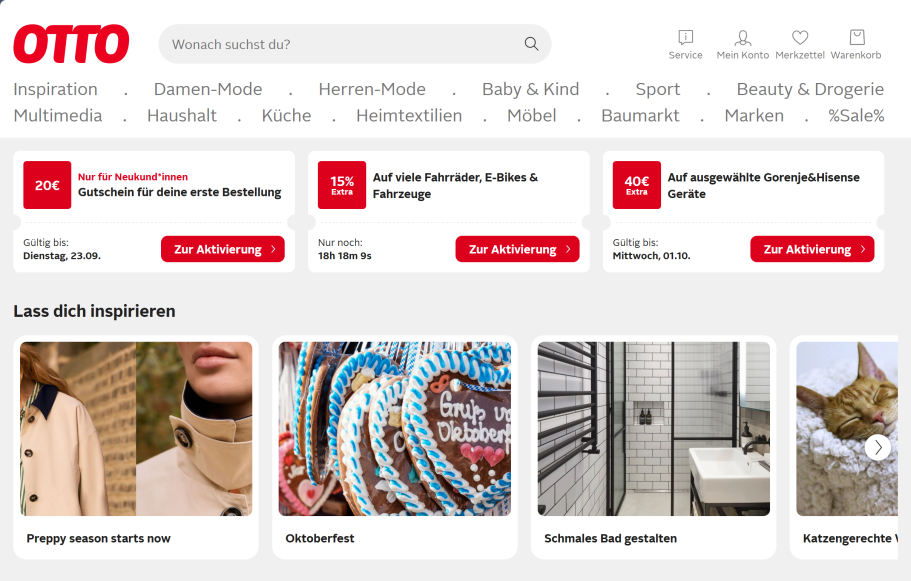Open the Mein Konto account icon

tap(743, 38)
